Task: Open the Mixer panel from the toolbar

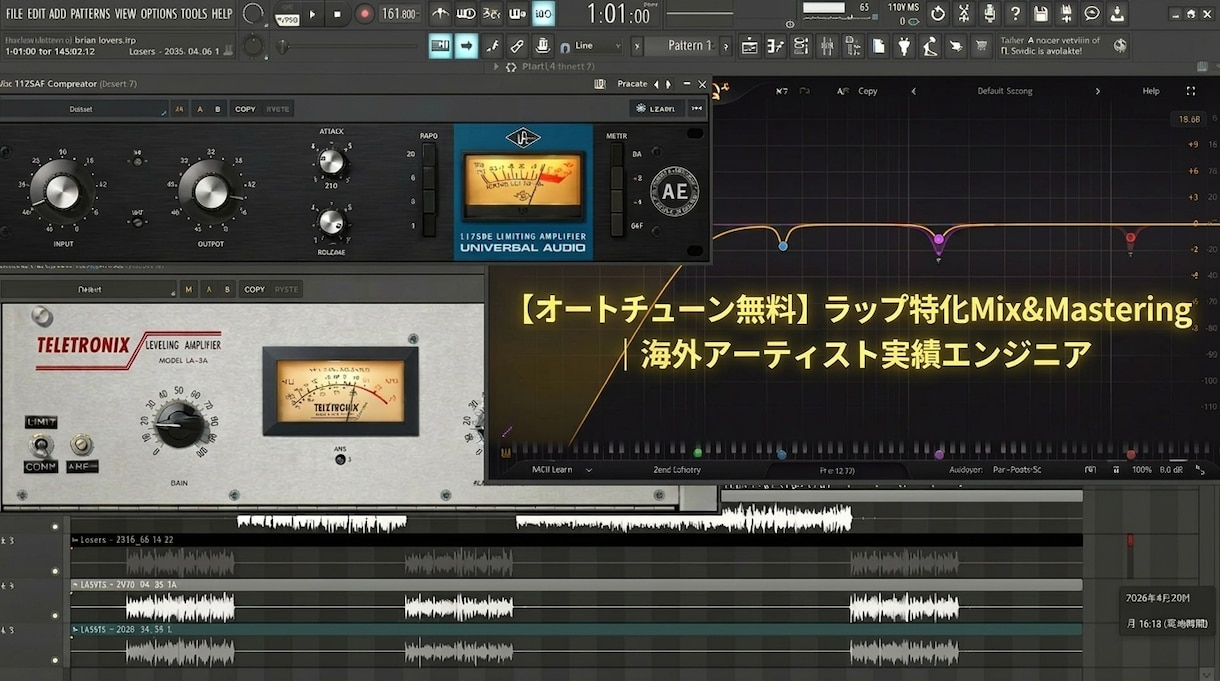Action: coord(827,45)
